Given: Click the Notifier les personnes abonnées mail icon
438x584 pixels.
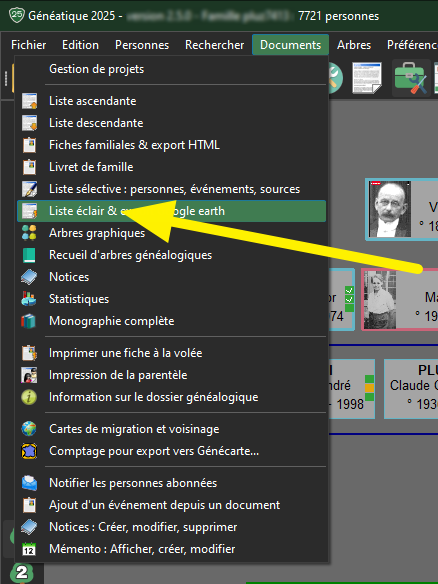Looking at the screenshot, I should pyautogui.click(x=29, y=483).
